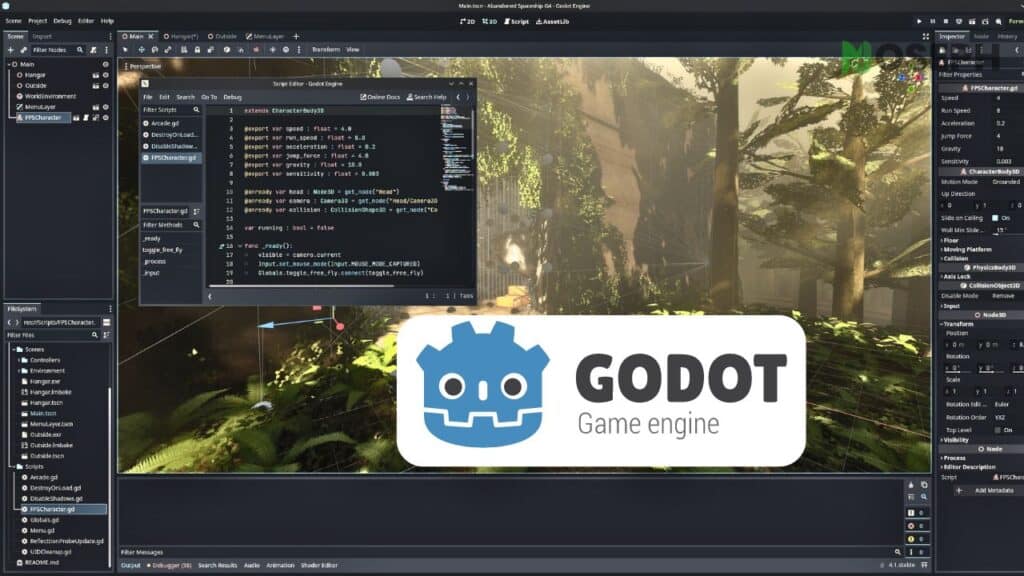The image size is (1024, 576).
Task: Switch to the Script workspace
Action: [x=517, y=22]
